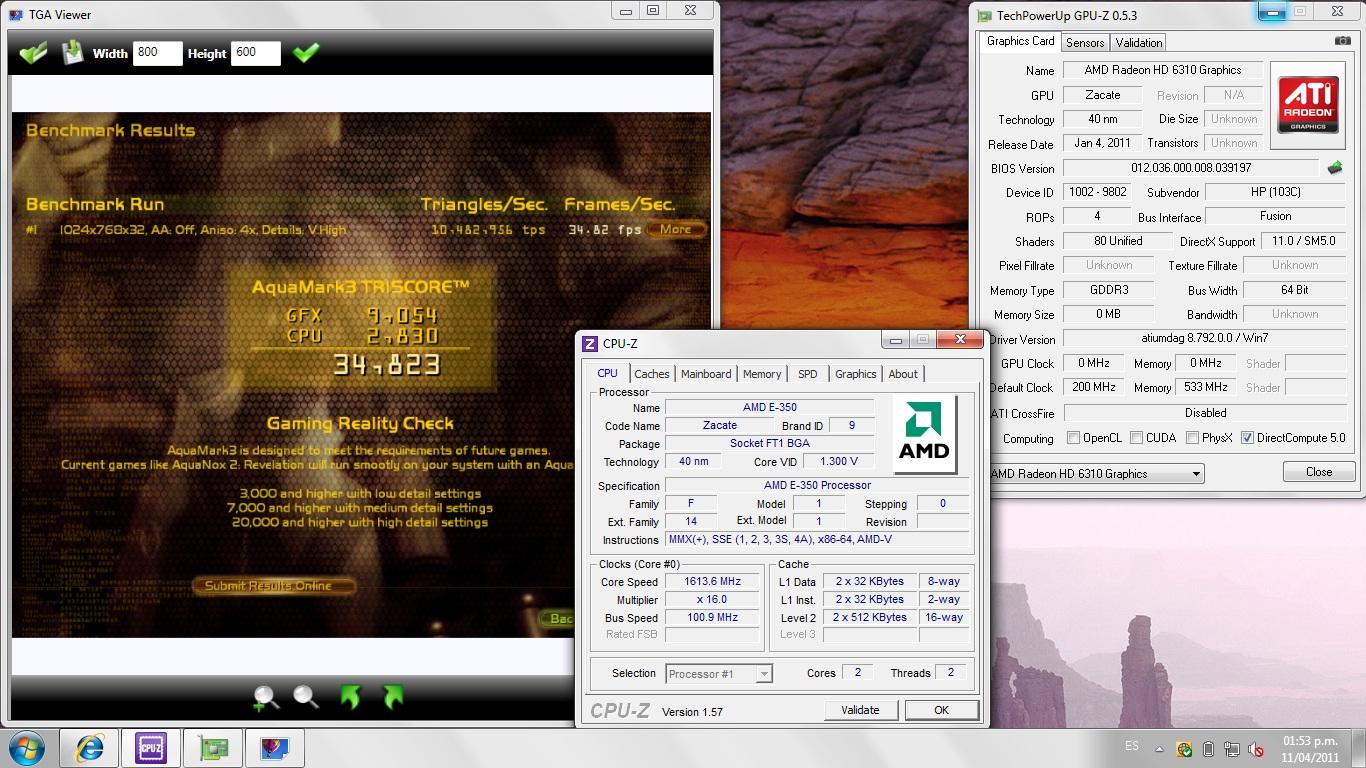The width and height of the screenshot is (1366, 768).
Task: Open the Validation tab in GPU-Z
Action: [1139, 43]
